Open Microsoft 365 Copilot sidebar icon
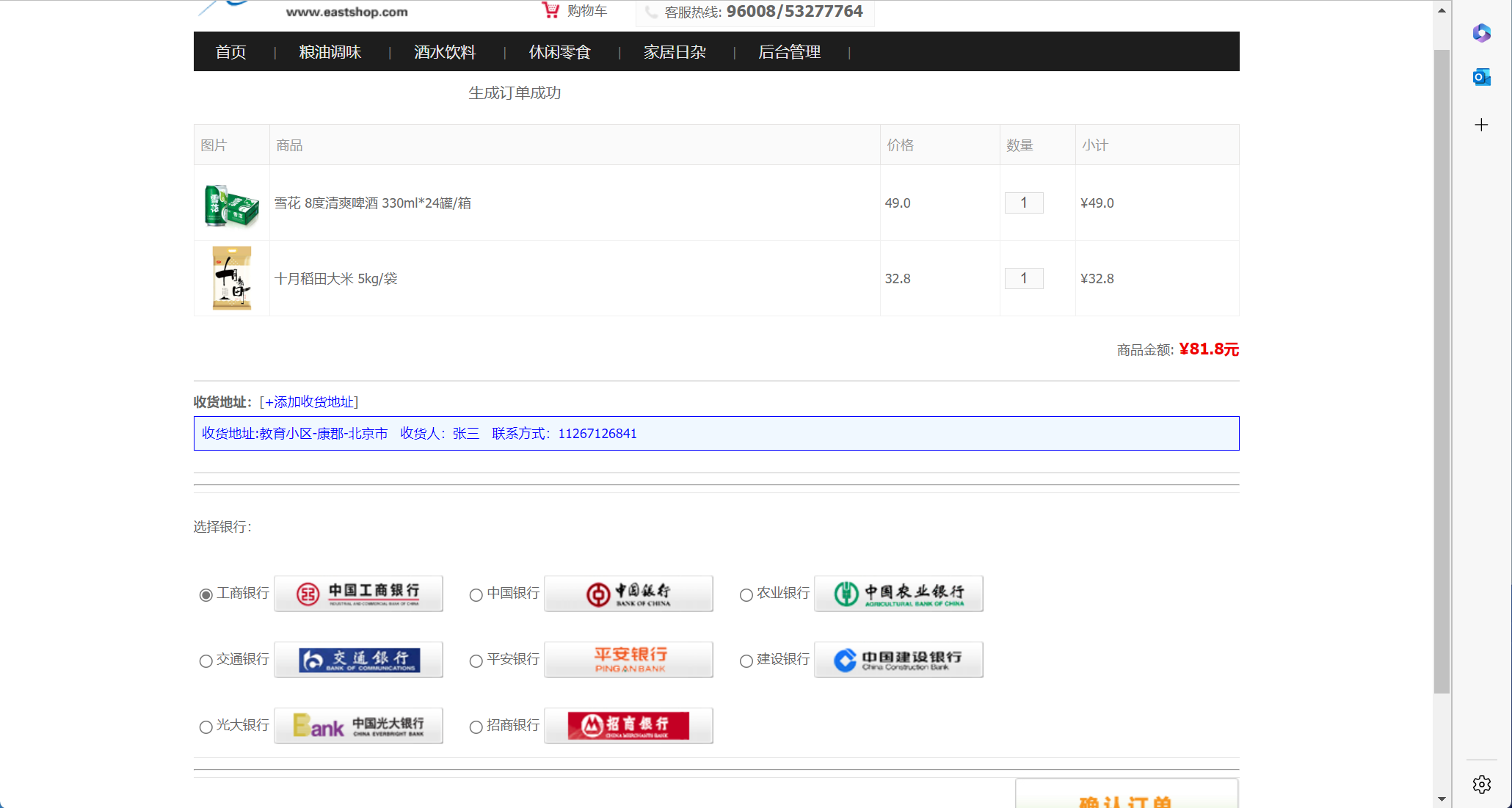Screen dimensions: 1512x808 [1481, 33]
